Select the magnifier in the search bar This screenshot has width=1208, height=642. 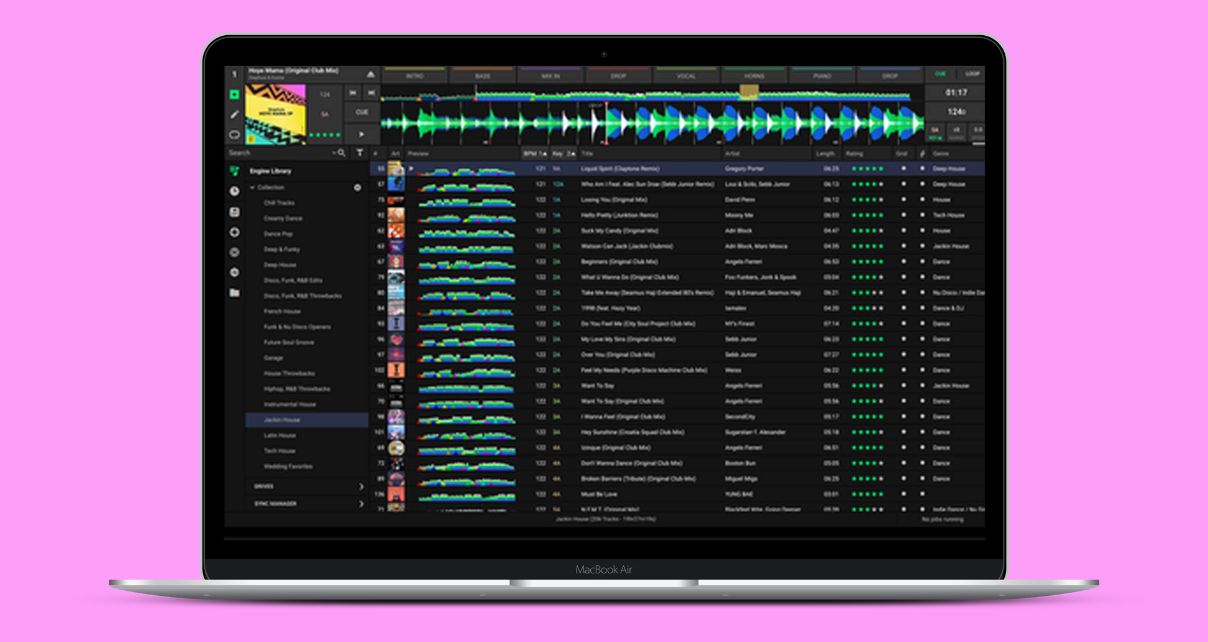coord(341,152)
